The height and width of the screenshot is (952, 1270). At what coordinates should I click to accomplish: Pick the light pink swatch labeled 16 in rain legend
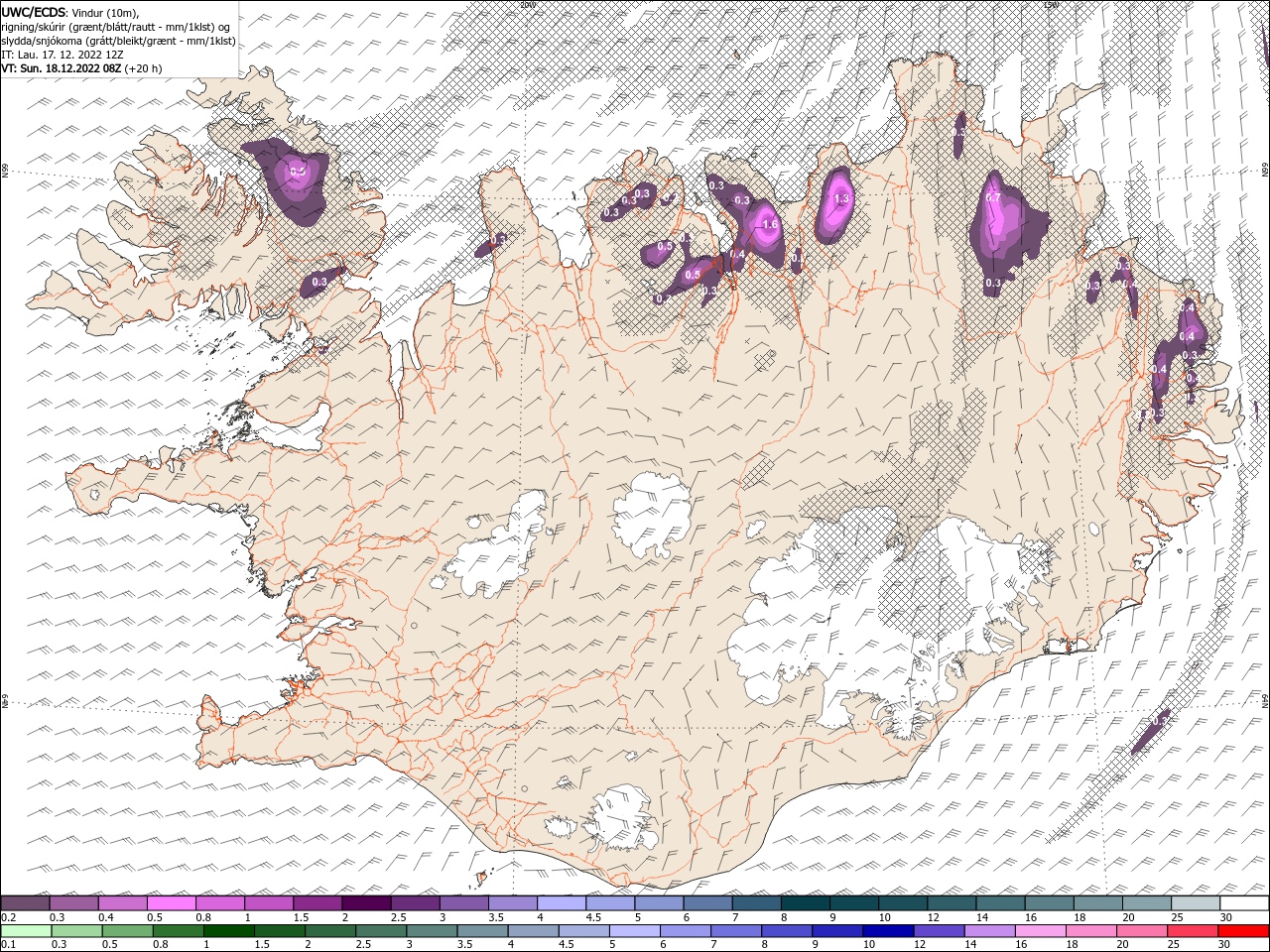(x=1040, y=931)
